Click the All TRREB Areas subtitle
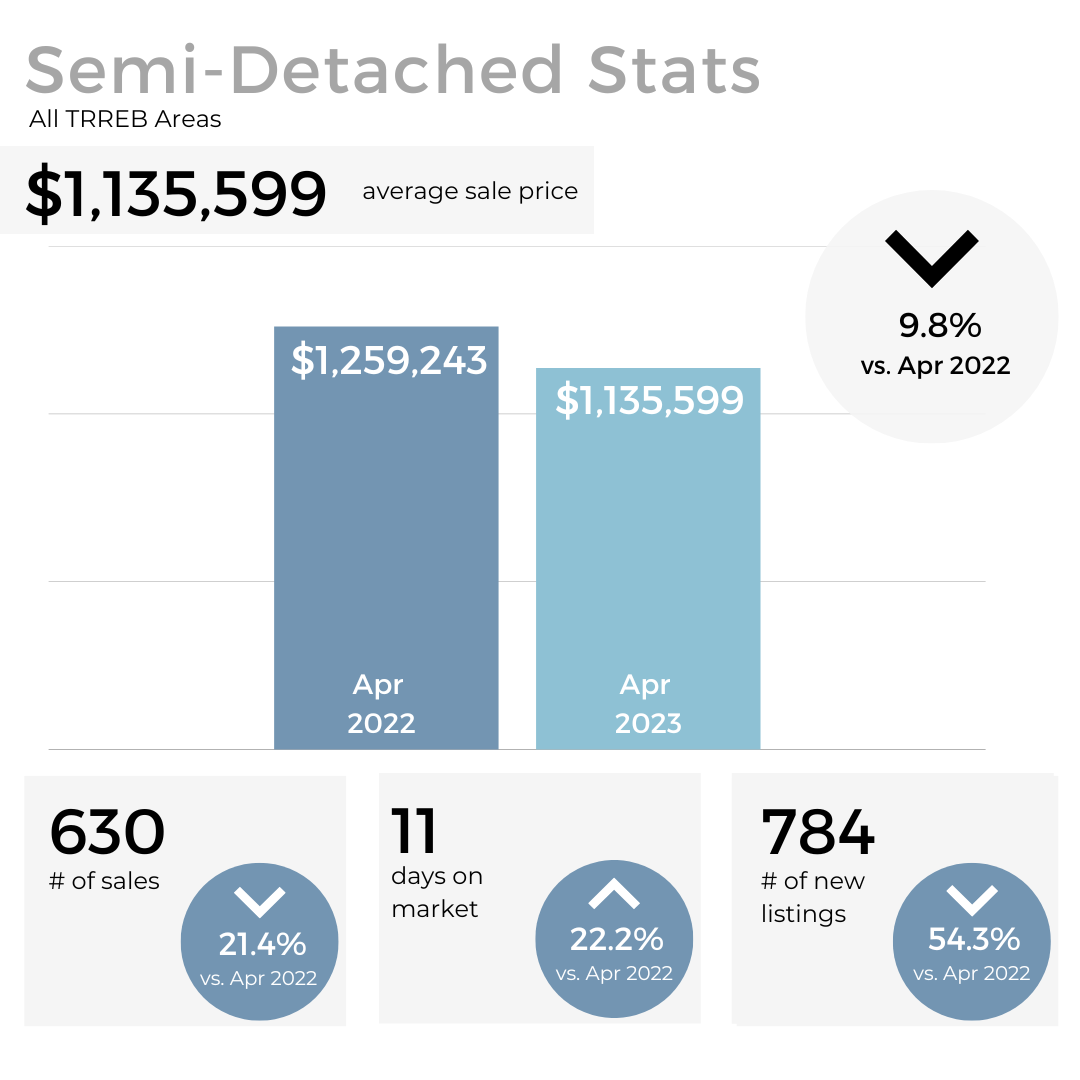 [125, 120]
